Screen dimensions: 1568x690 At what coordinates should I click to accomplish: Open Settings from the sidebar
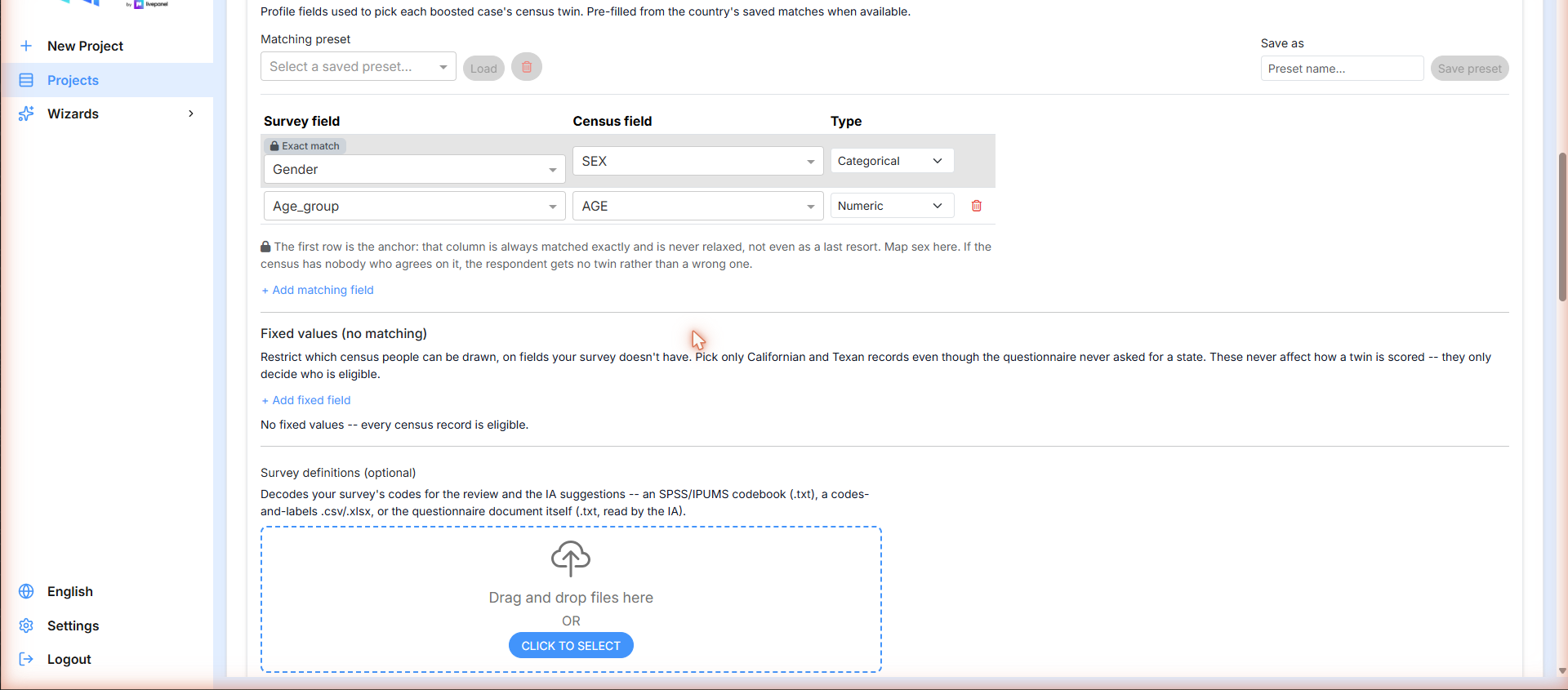click(107, 625)
